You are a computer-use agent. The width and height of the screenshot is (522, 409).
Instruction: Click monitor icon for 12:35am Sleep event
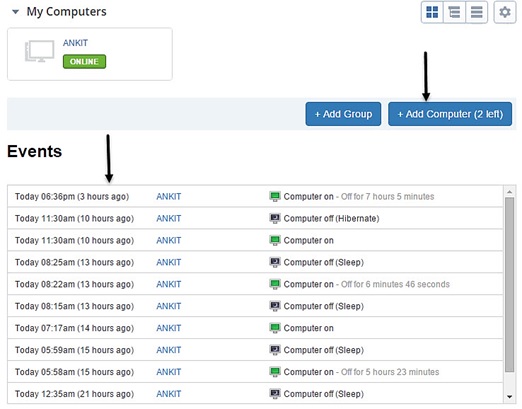(x=275, y=394)
